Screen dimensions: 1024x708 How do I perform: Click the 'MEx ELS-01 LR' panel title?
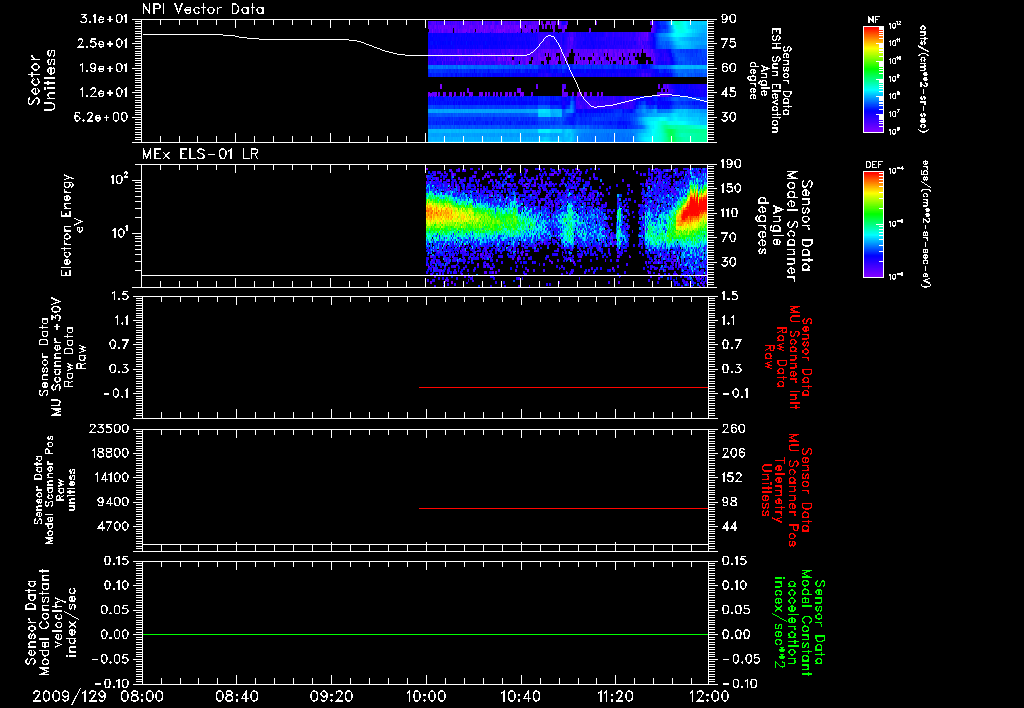coord(200,154)
